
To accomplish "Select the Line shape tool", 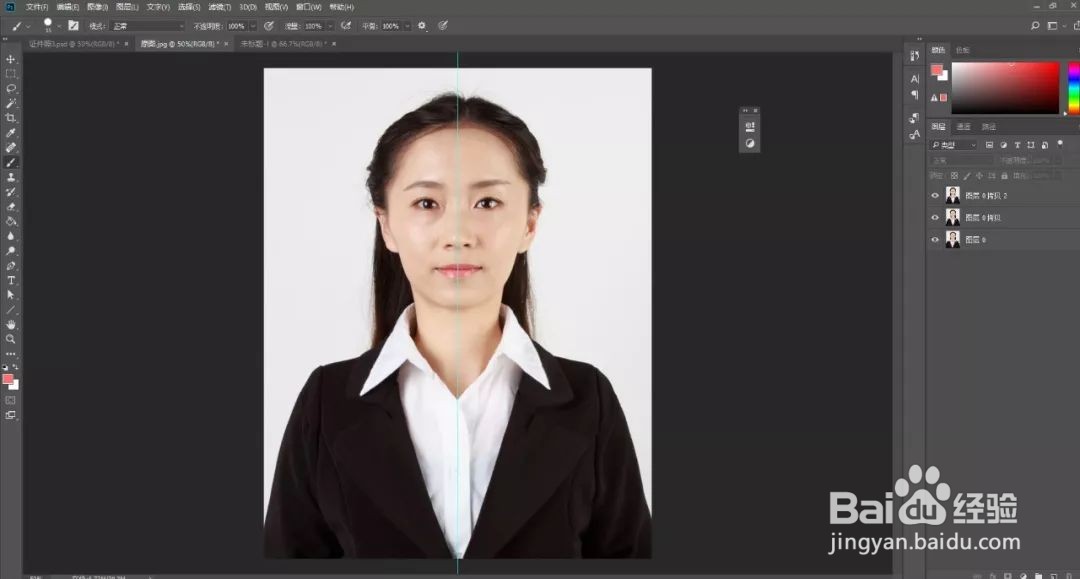I will click(x=10, y=310).
